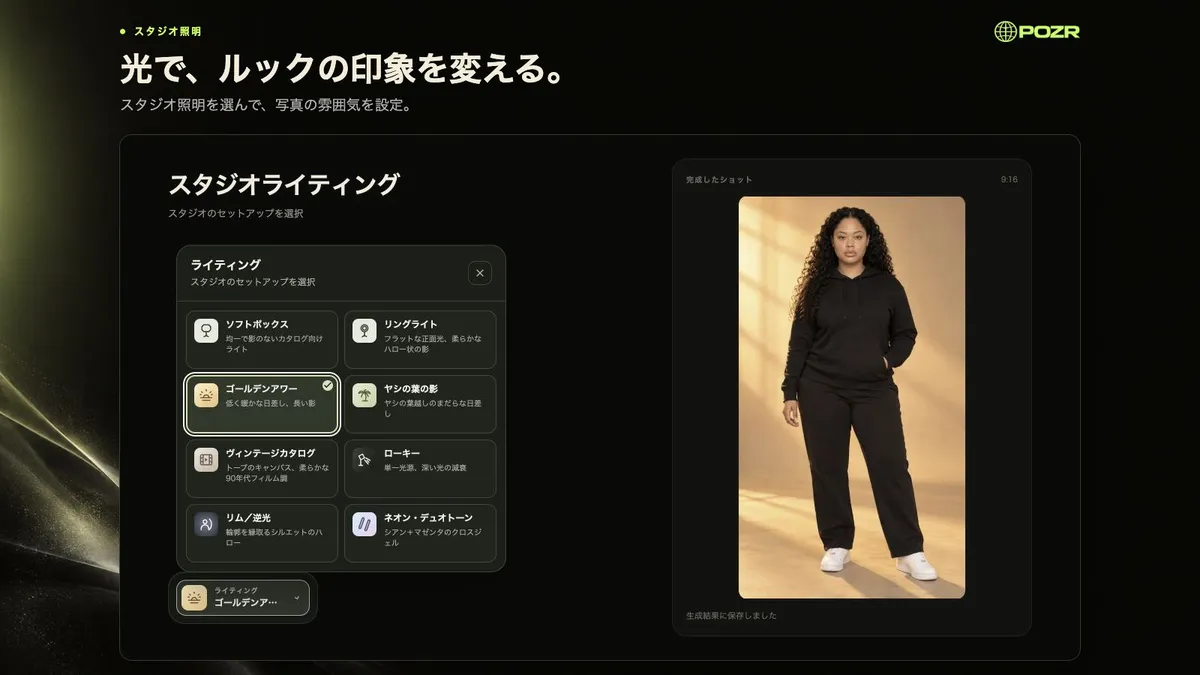Click the 完成したショット label
This screenshot has height=675, width=1200.
719,180
